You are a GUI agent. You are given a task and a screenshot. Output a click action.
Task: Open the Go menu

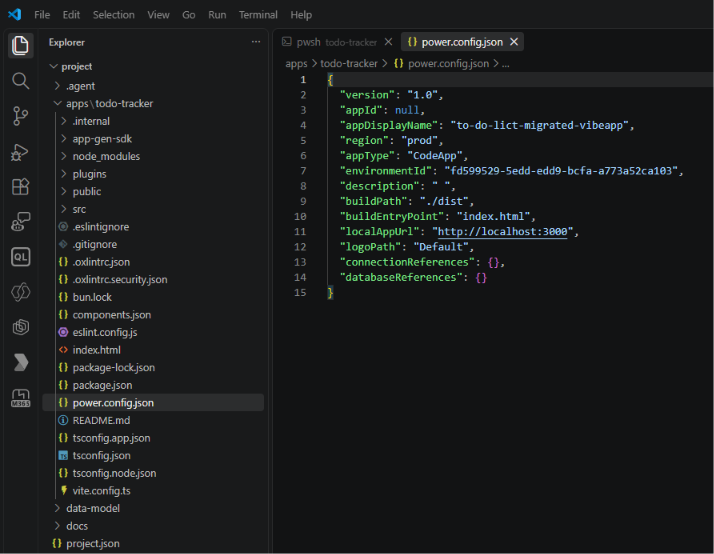(189, 15)
